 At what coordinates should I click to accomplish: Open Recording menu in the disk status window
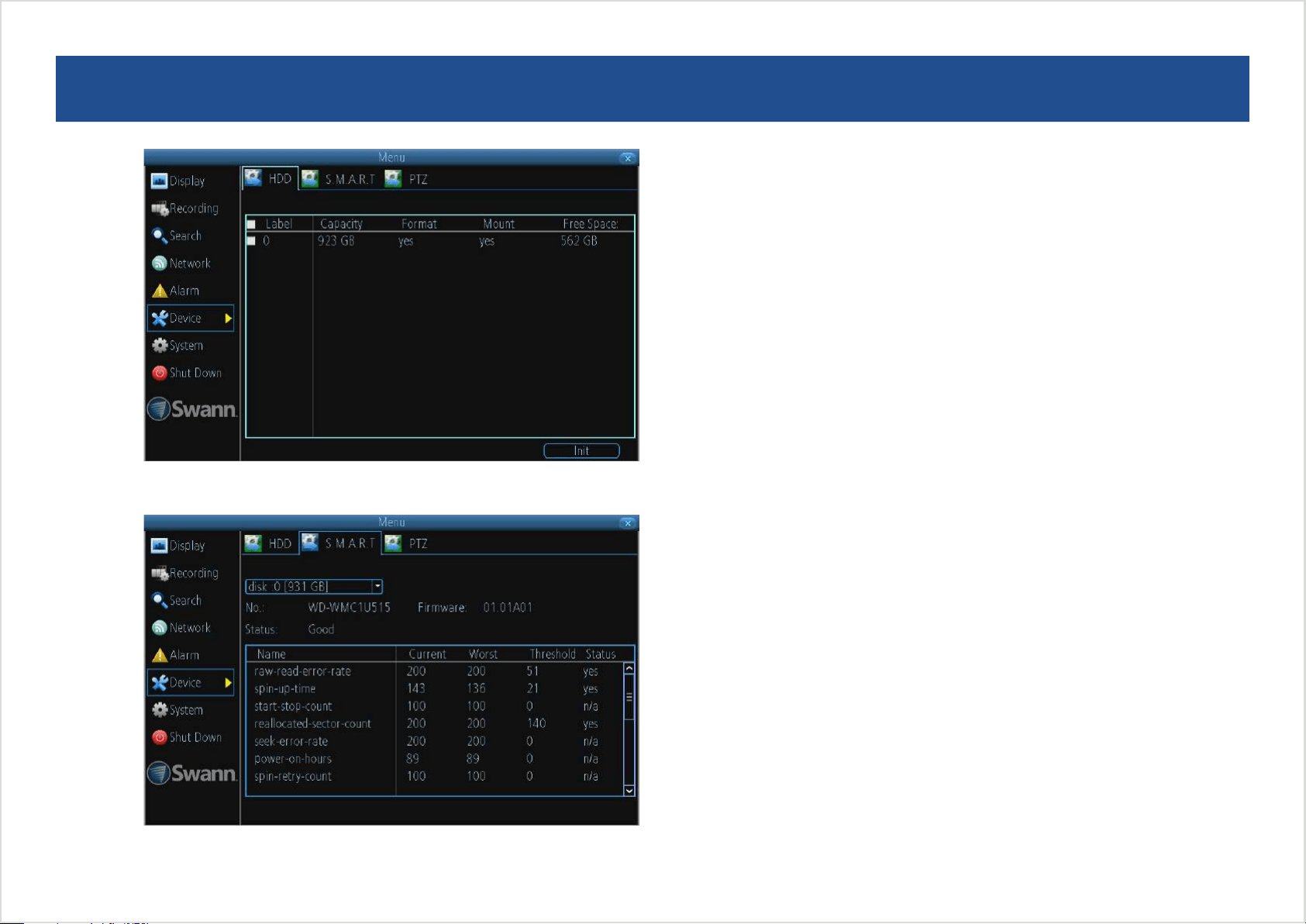pyautogui.click(x=185, y=573)
